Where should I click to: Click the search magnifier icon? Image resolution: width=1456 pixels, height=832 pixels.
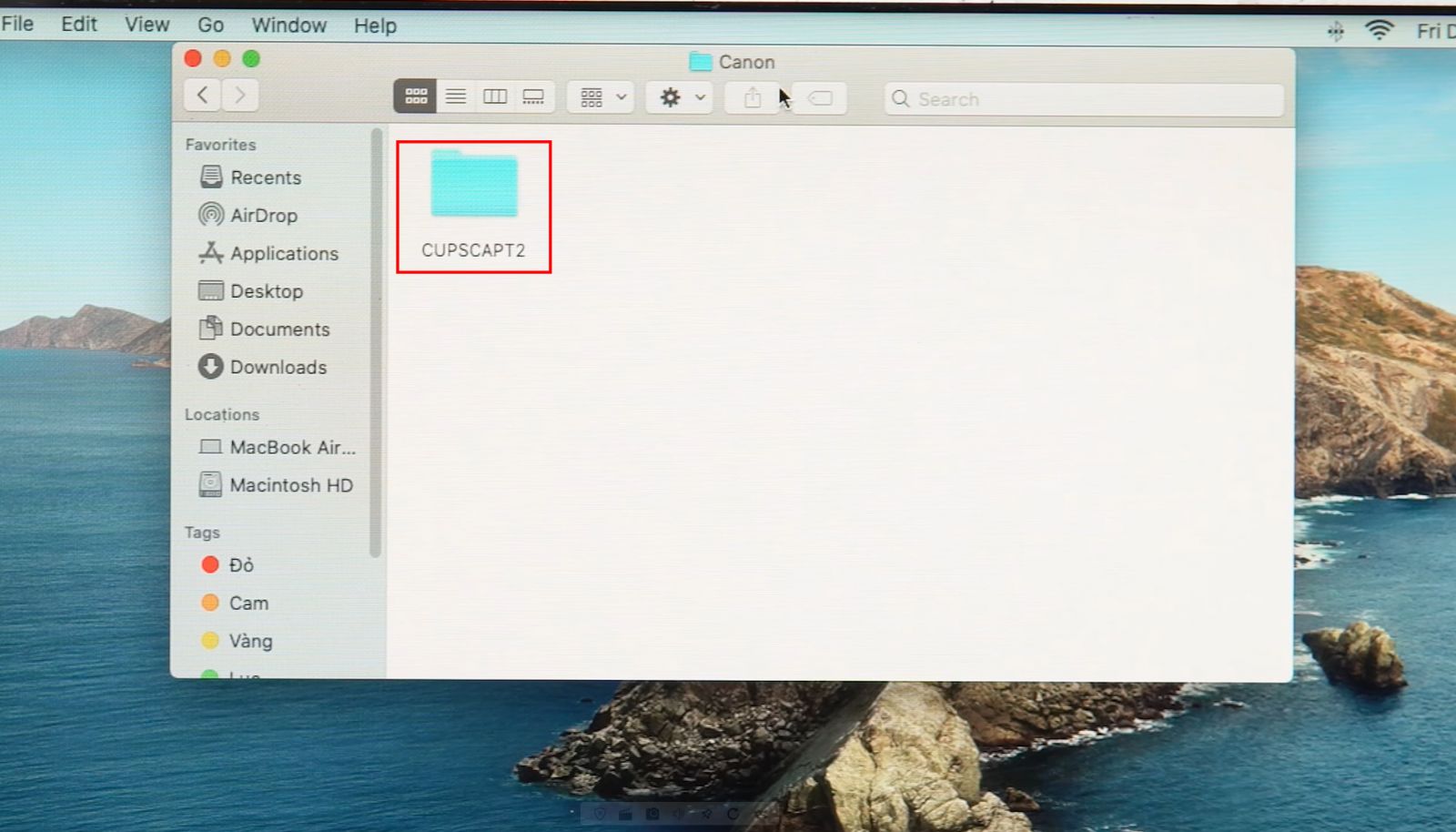tap(901, 99)
